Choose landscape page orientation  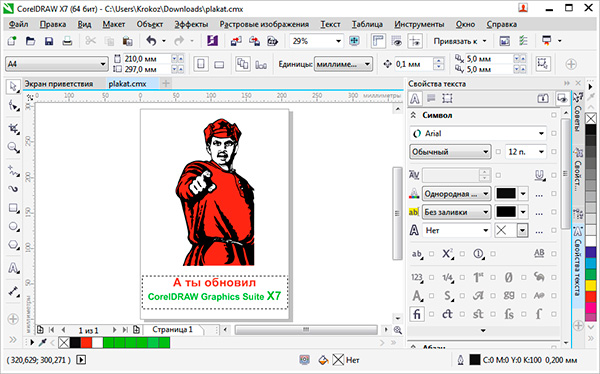click(x=219, y=64)
